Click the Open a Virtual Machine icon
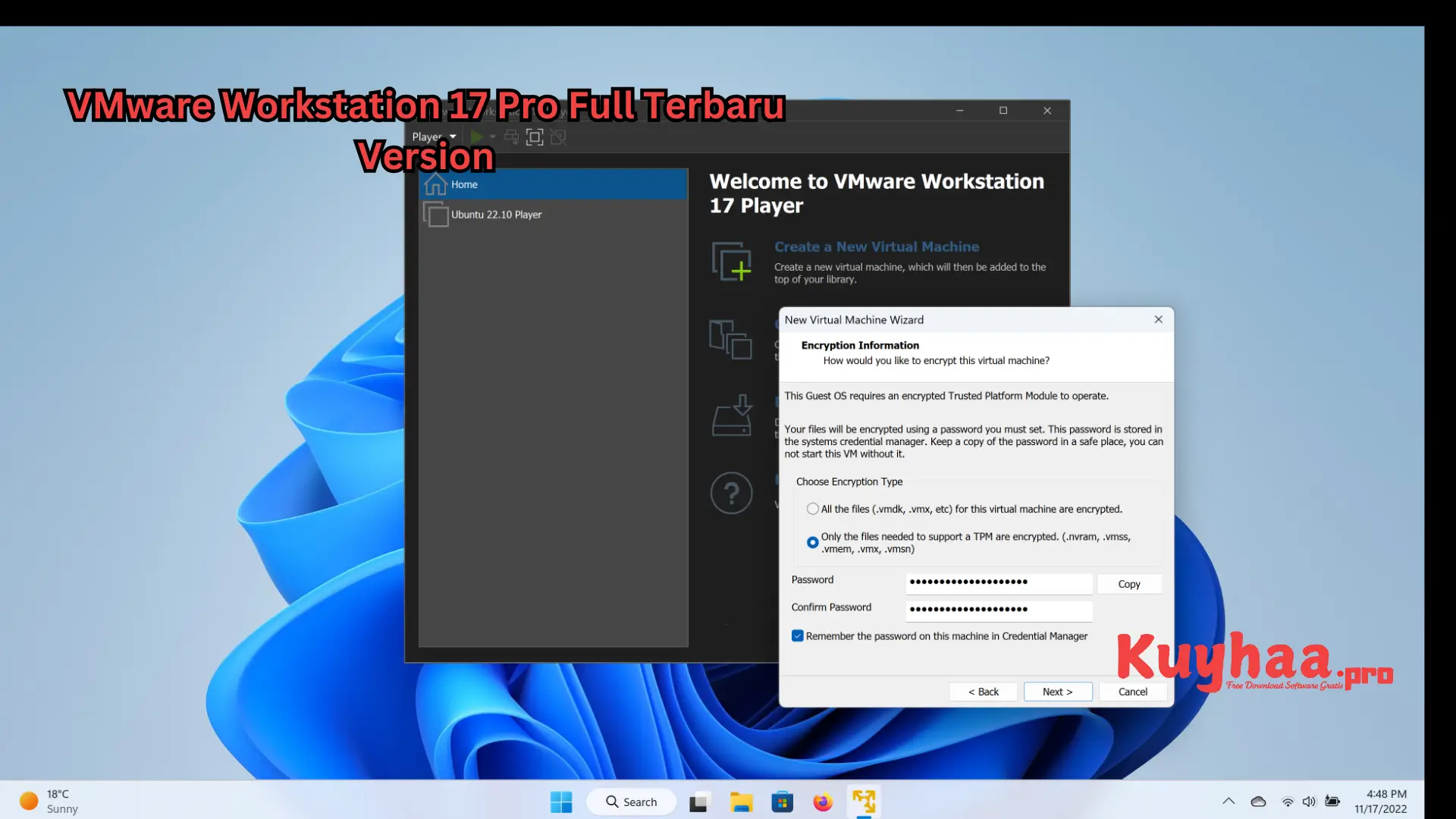The height and width of the screenshot is (819, 1456). click(x=730, y=339)
